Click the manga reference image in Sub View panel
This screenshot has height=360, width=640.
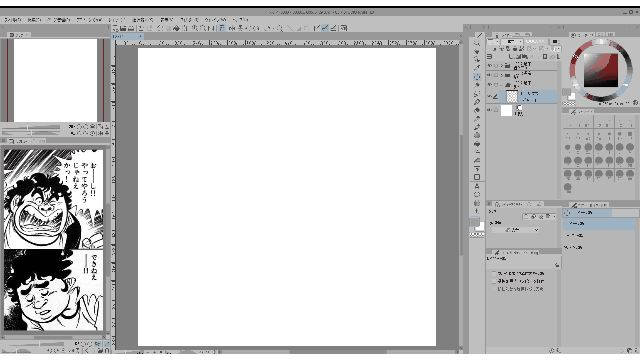tap(53, 240)
